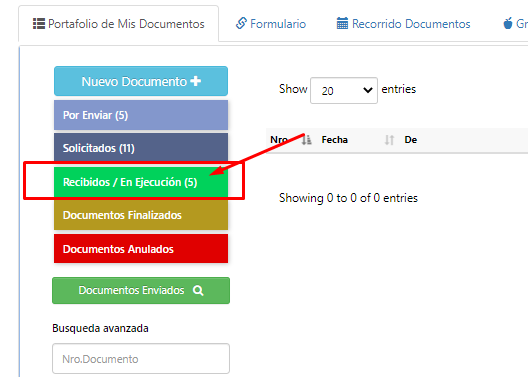This screenshot has height=377, width=528.
Task: Open the Por Enviar (5) list
Action: pos(141,115)
